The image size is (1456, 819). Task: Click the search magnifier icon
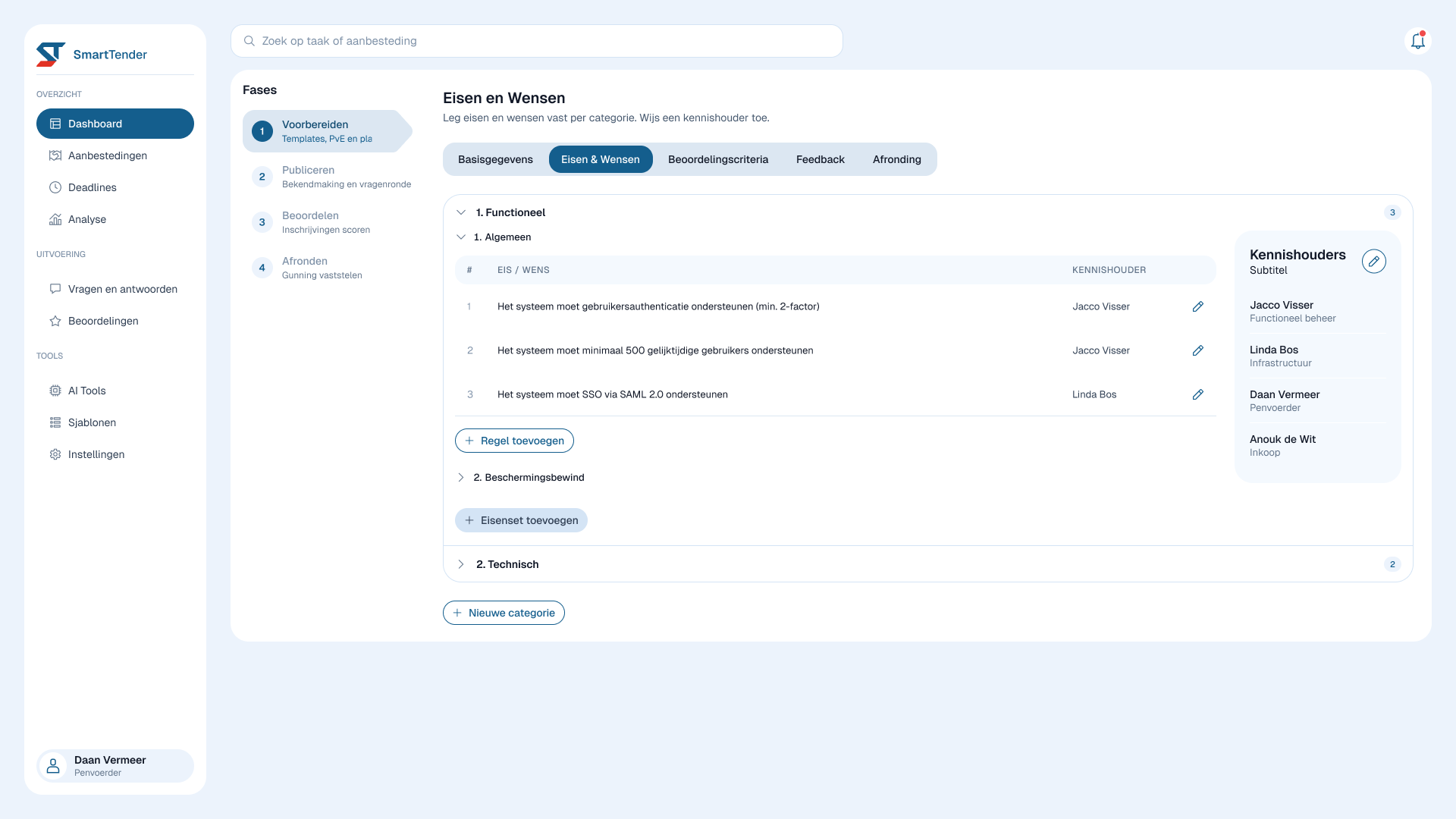pyautogui.click(x=249, y=41)
